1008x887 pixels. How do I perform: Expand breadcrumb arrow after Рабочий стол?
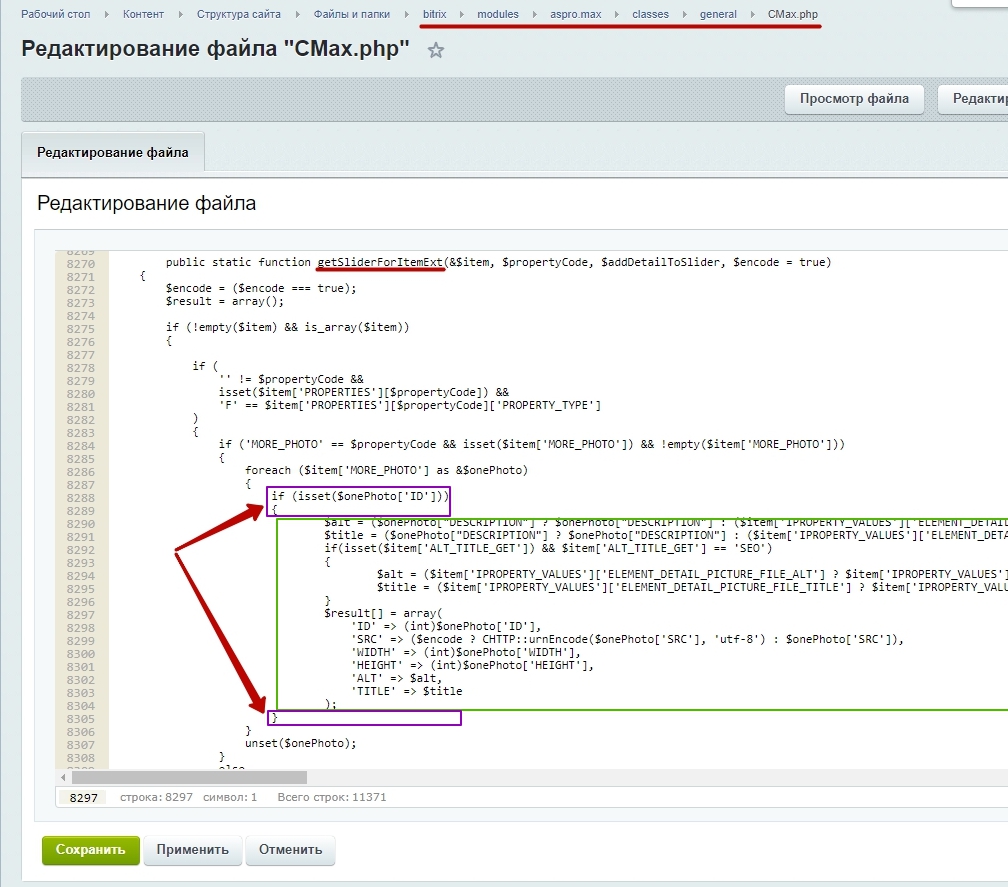106,15
